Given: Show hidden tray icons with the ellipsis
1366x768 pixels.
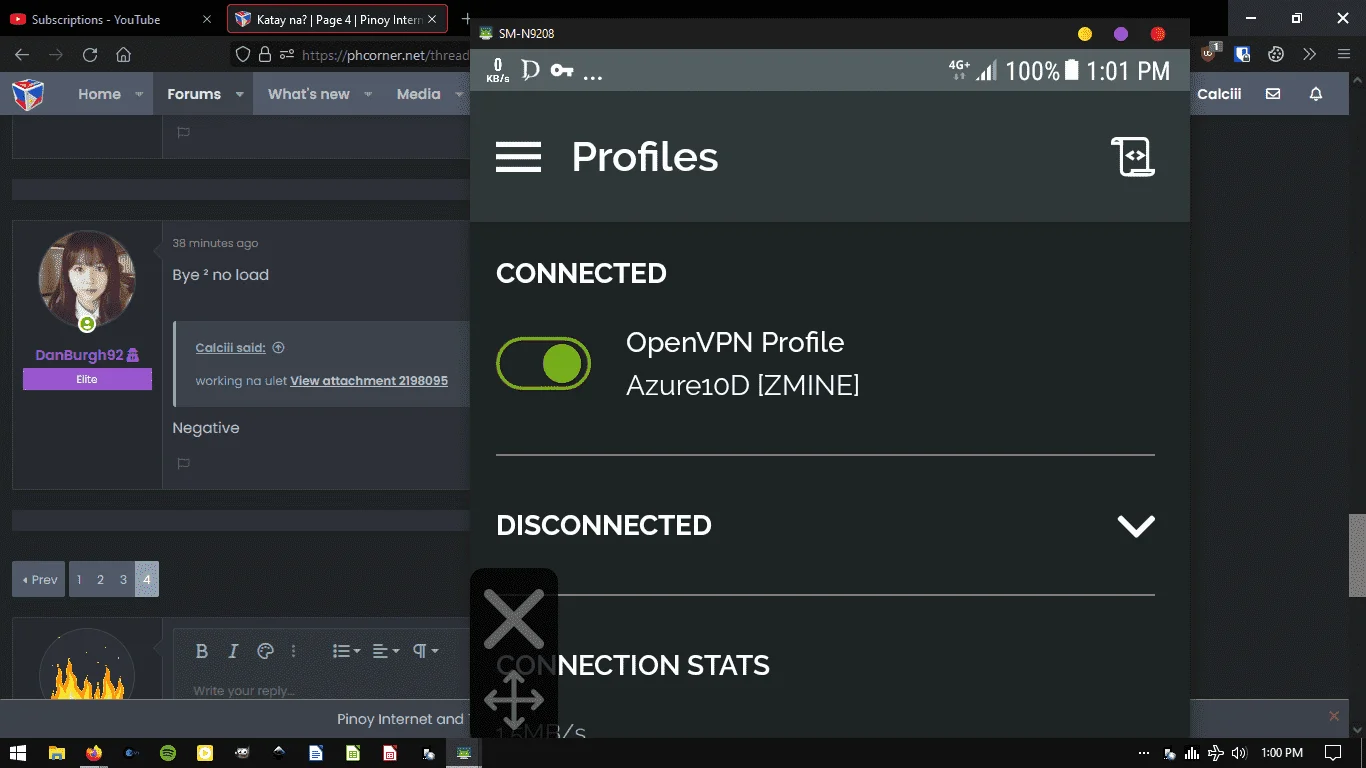Looking at the screenshot, I should [x=1145, y=753].
